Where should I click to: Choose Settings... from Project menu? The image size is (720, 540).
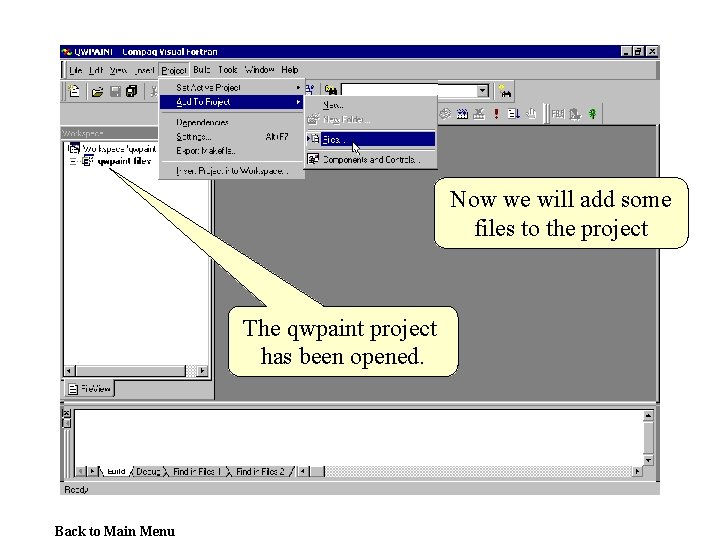coord(231,136)
